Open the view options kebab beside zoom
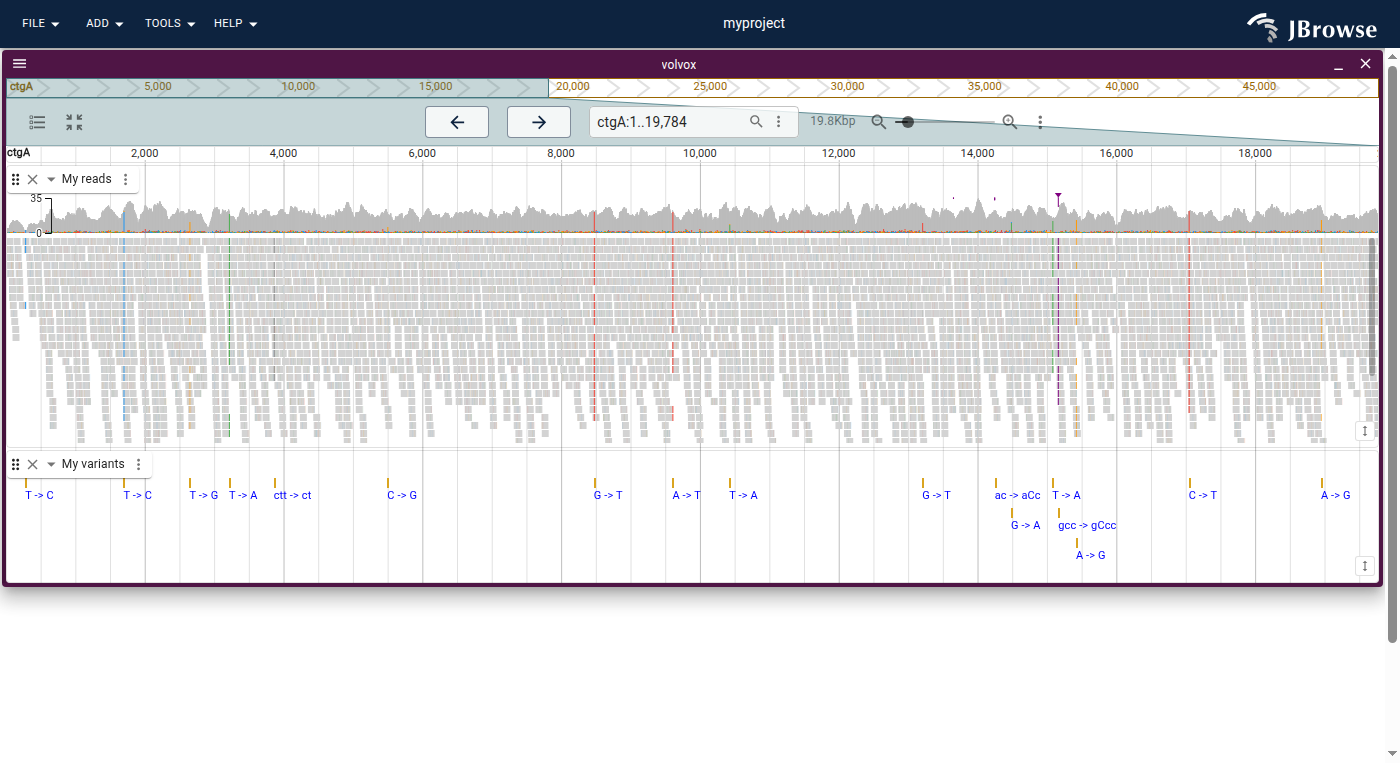Image resolution: width=1400 pixels, height=763 pixels. pyautogui.click(x=1040, y=122)
